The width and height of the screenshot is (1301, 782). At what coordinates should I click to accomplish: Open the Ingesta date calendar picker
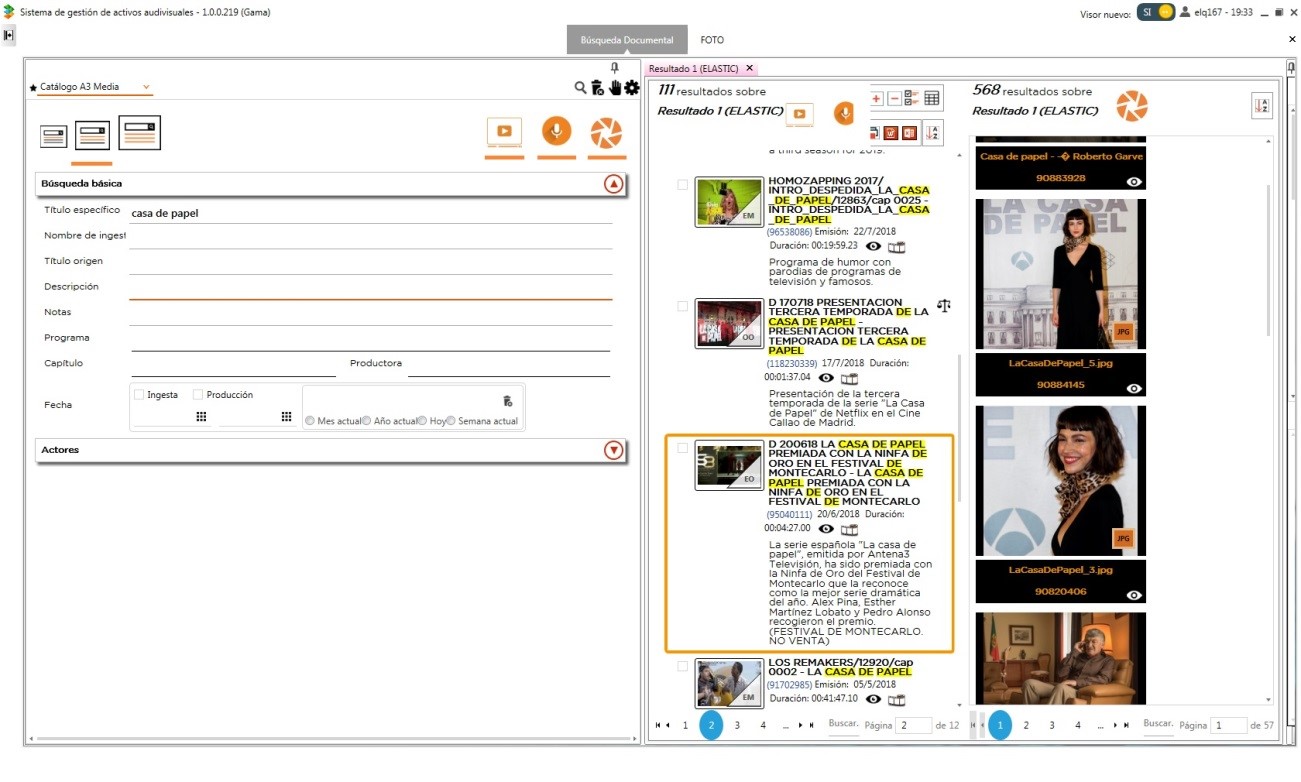(201, 416)
